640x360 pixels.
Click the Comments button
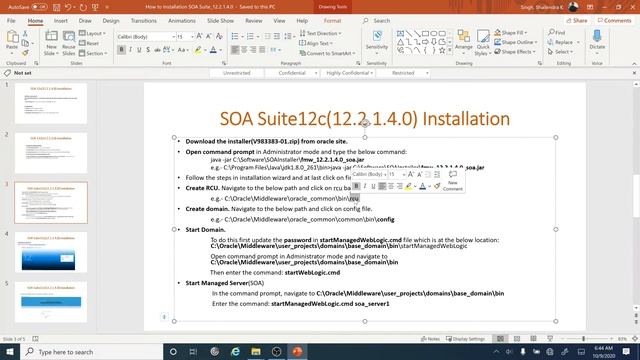click(614, 20)
